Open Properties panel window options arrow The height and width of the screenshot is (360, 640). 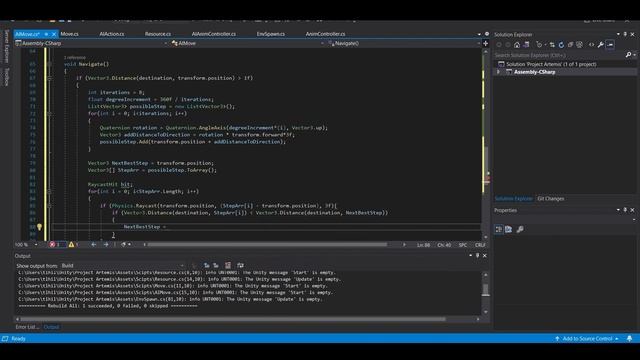click(x=618, y=210)
